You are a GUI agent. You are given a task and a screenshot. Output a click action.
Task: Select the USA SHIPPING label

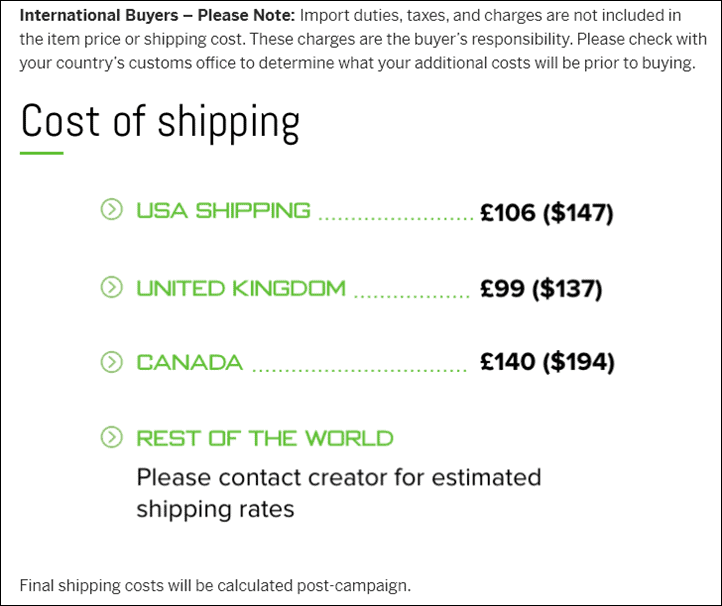(x=223, y=211)
